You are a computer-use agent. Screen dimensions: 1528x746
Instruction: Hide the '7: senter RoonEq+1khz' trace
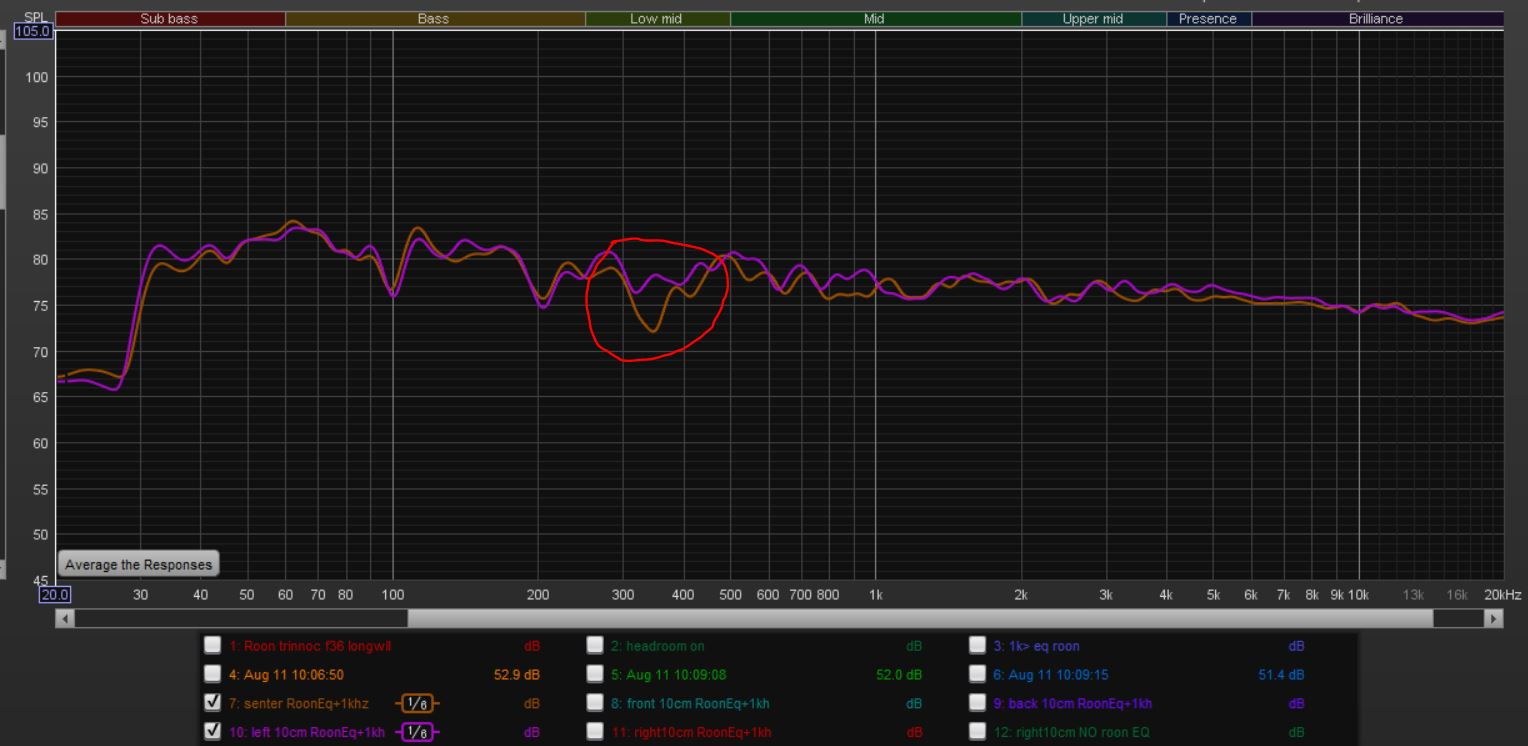(x=213, y=704)
